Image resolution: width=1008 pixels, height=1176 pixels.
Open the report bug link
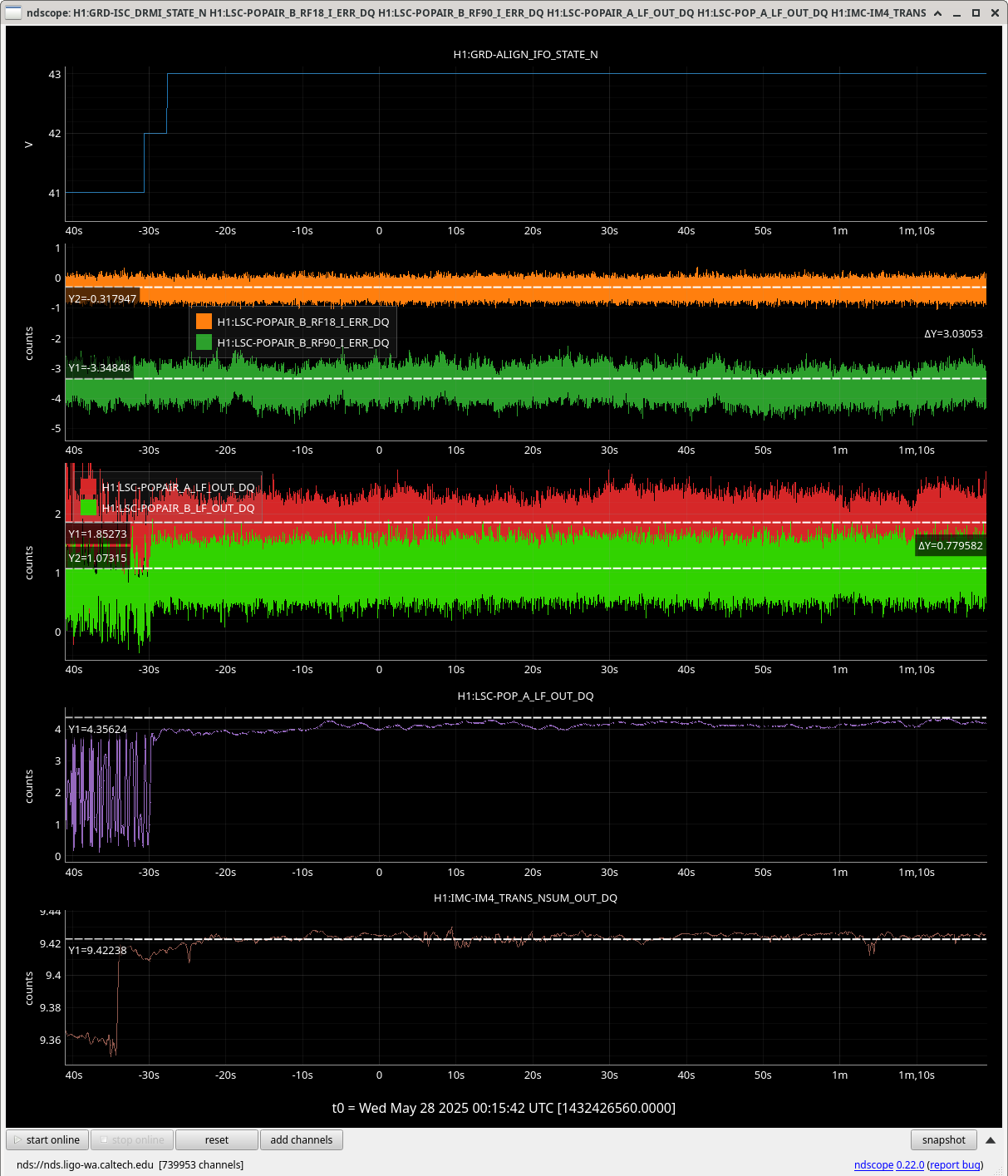click(956, 1164)
